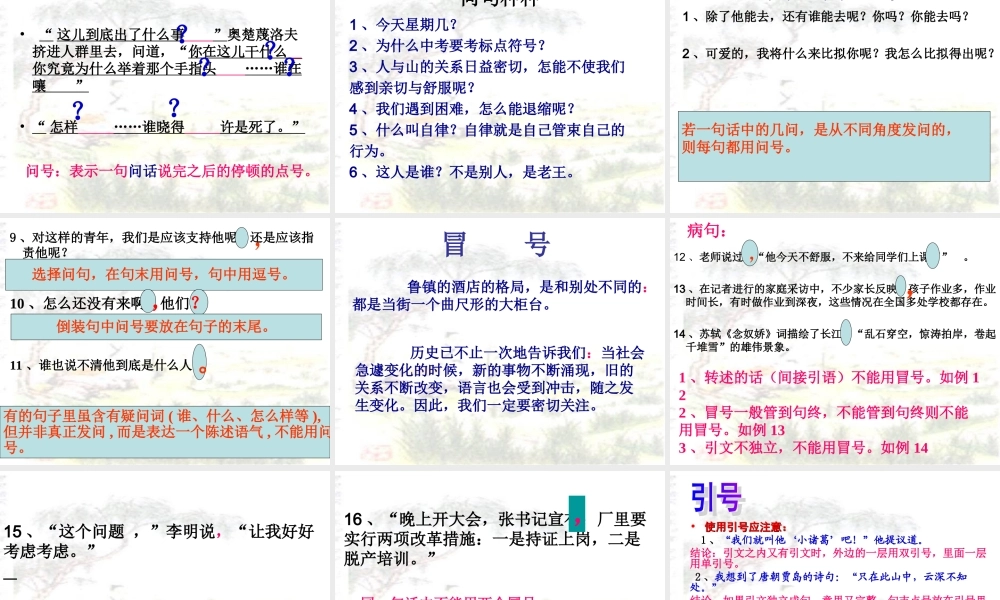Click the pink heading '病句:'
The height and width of the screenshot is (600, 1000).
(707, 230)
